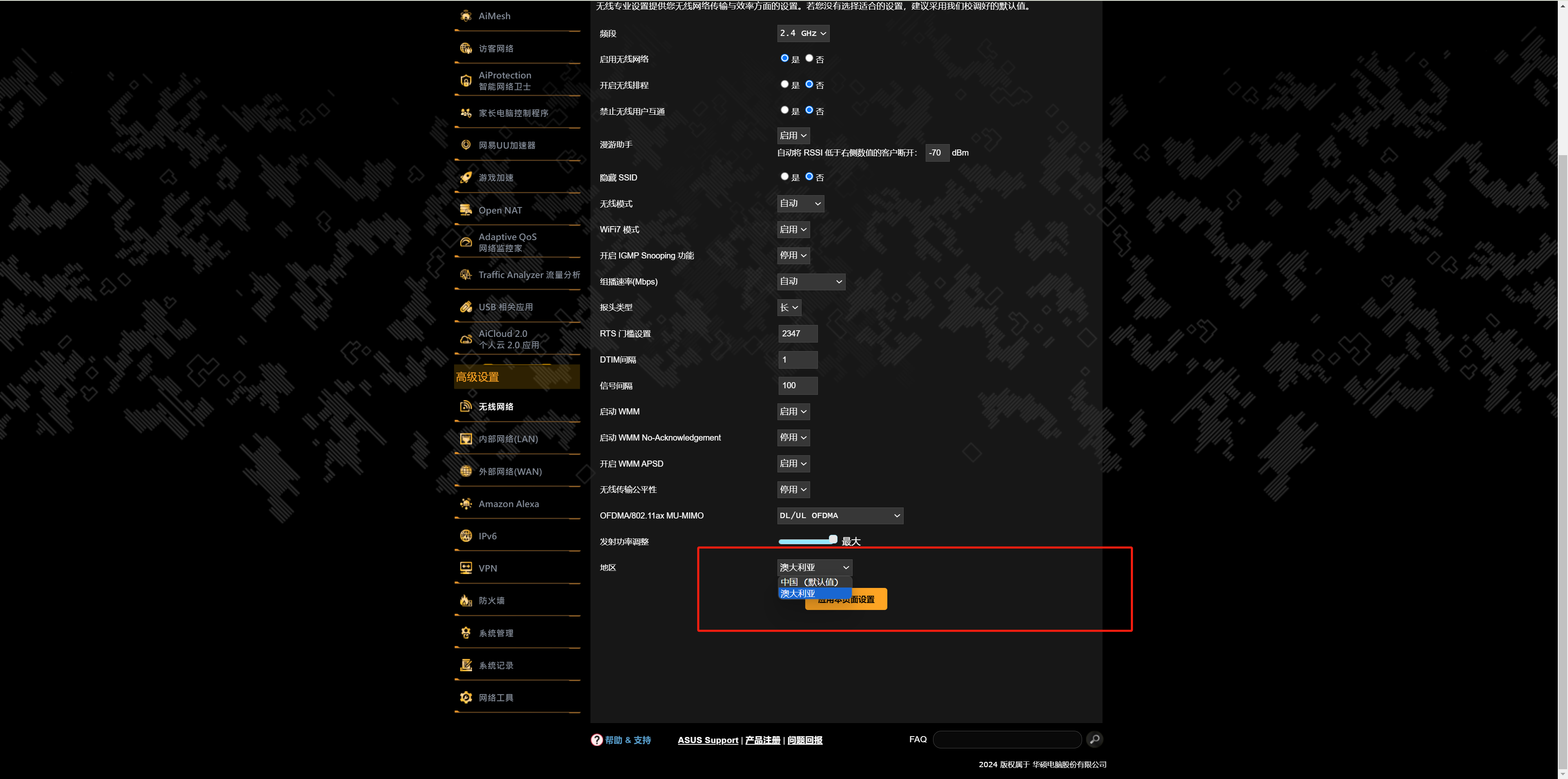Navigate to AiCloud 2.0 个人云应用
This screenshot has height=779, width=1568.
(x=510, y=339)
